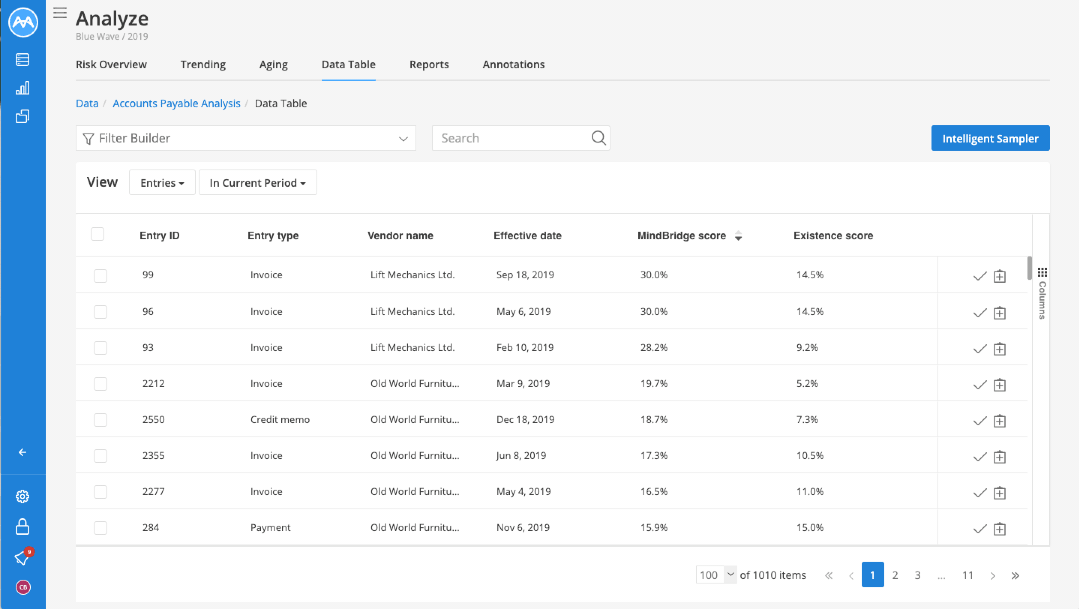
Task: Tick the checkbox for entry 96
Action: (x=100, y=312)
